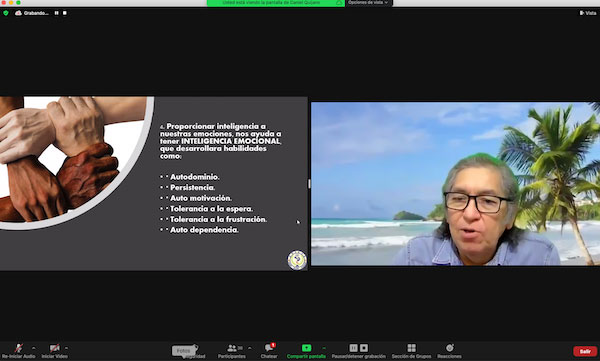The image size is (600, 361).
Task: Open the Vista layout menu
Action: (588, 13)
